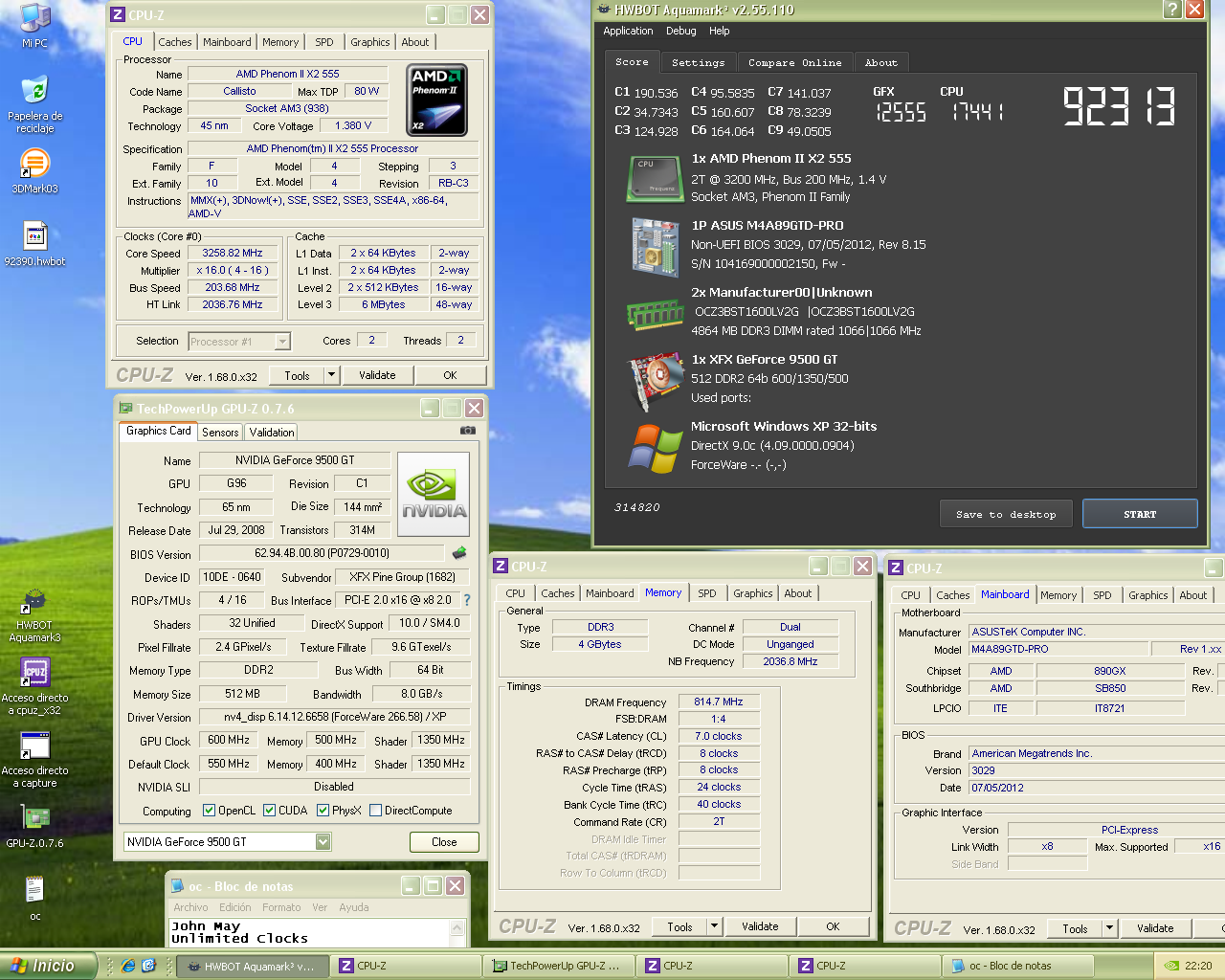
Task: Open Validation tab in GPU-Z
Action: pyautogui.click(x=272, y=433)
